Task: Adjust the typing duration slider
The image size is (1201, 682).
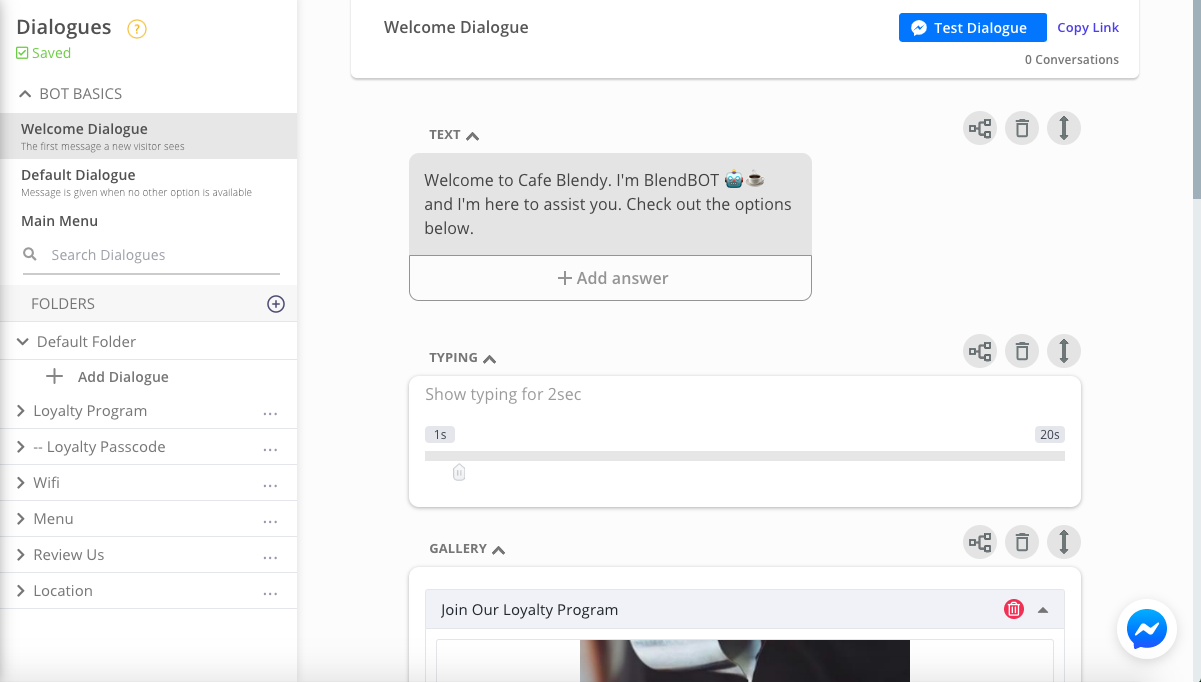Action: (459, 470)
